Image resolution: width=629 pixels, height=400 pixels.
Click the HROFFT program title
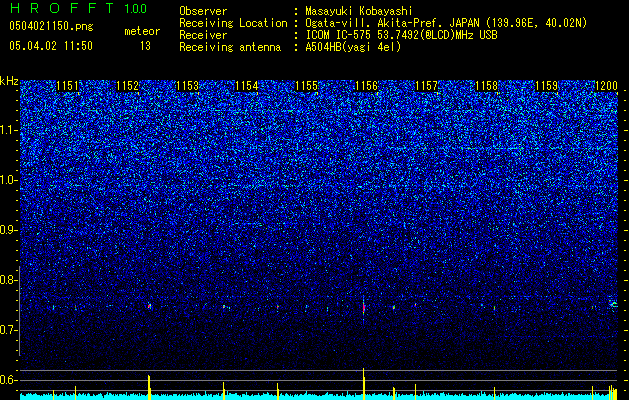(x=63, y=8)
